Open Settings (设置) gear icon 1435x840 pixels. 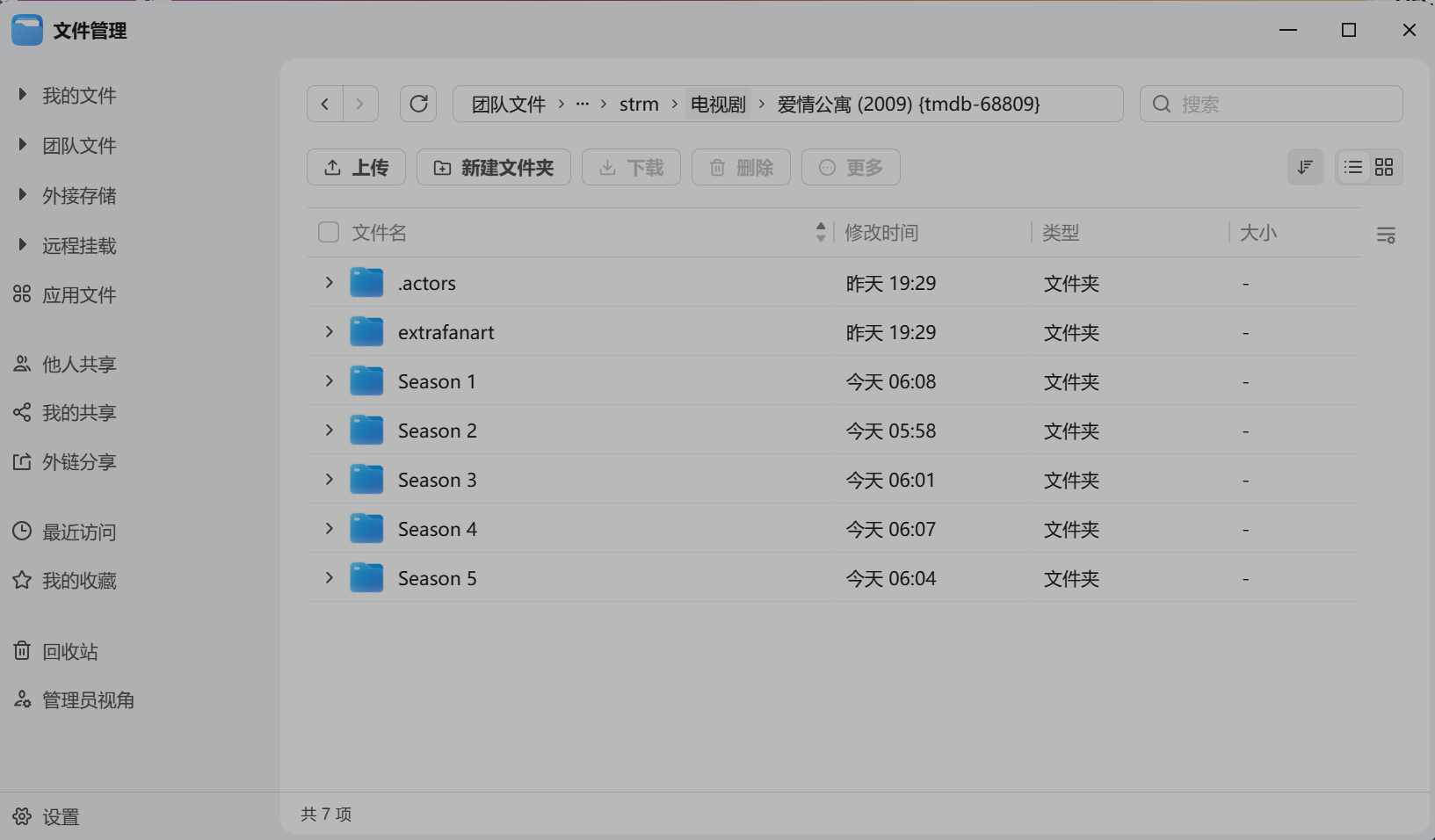tap(22, 816)
